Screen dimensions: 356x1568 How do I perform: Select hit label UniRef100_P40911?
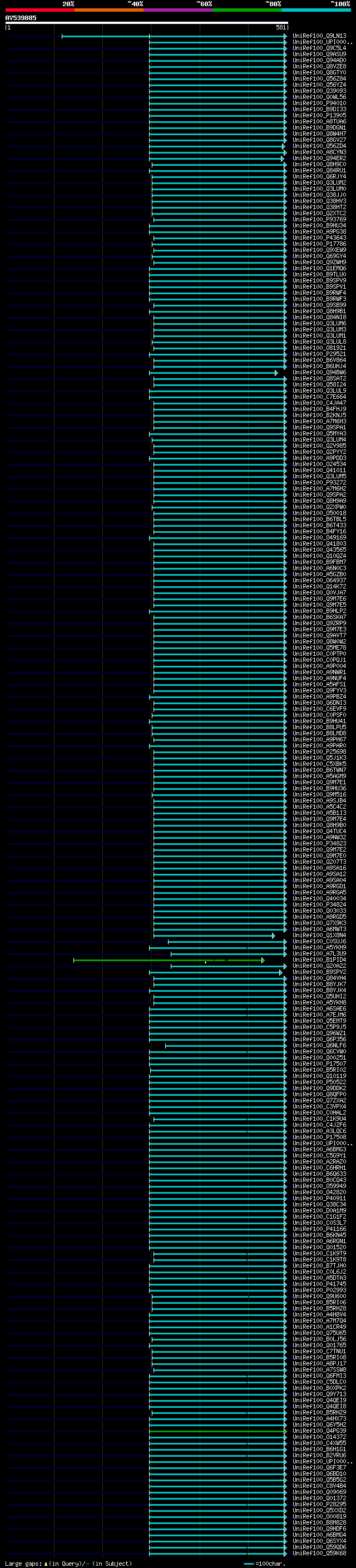319,1199
